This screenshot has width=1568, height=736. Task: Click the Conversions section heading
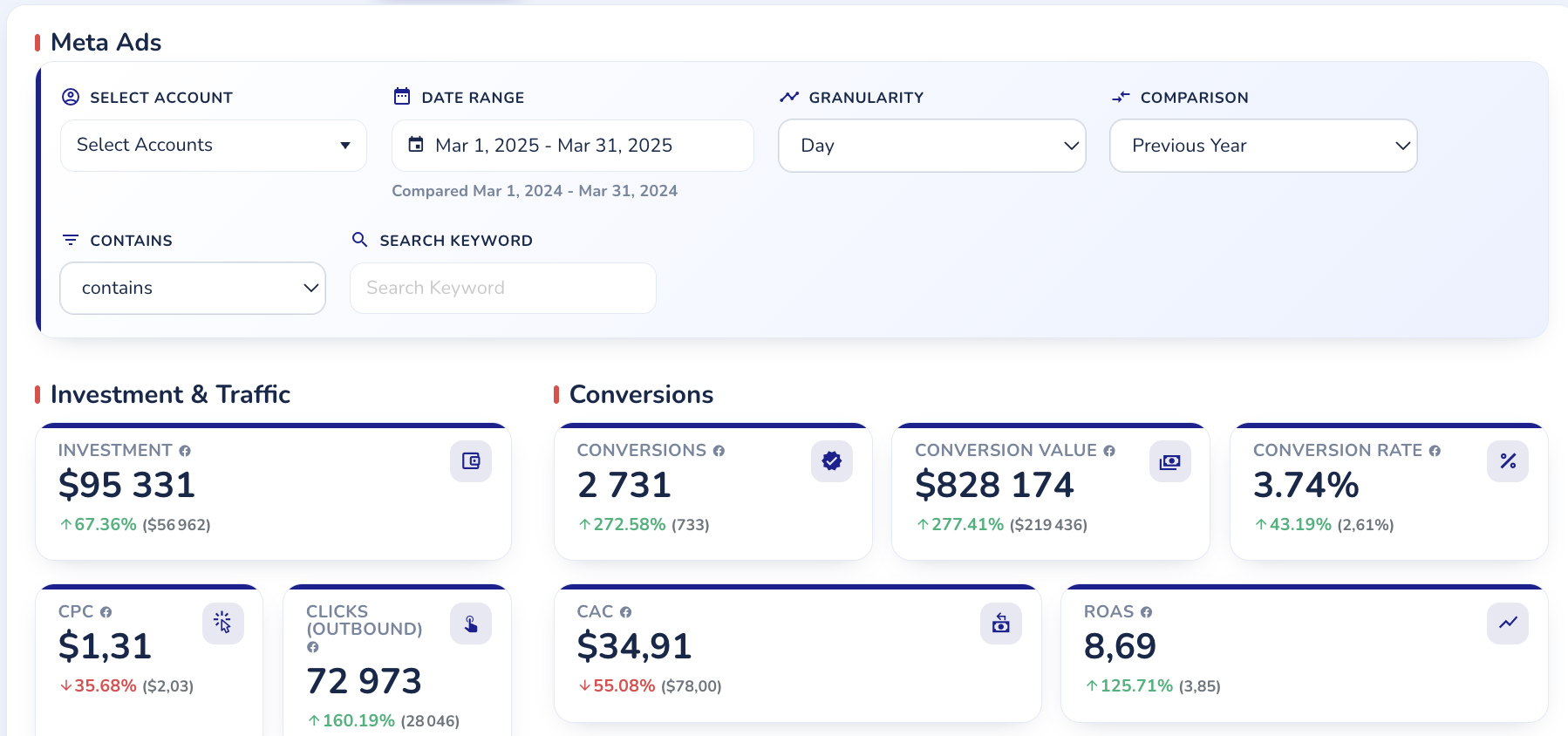(x=641, y=394)
